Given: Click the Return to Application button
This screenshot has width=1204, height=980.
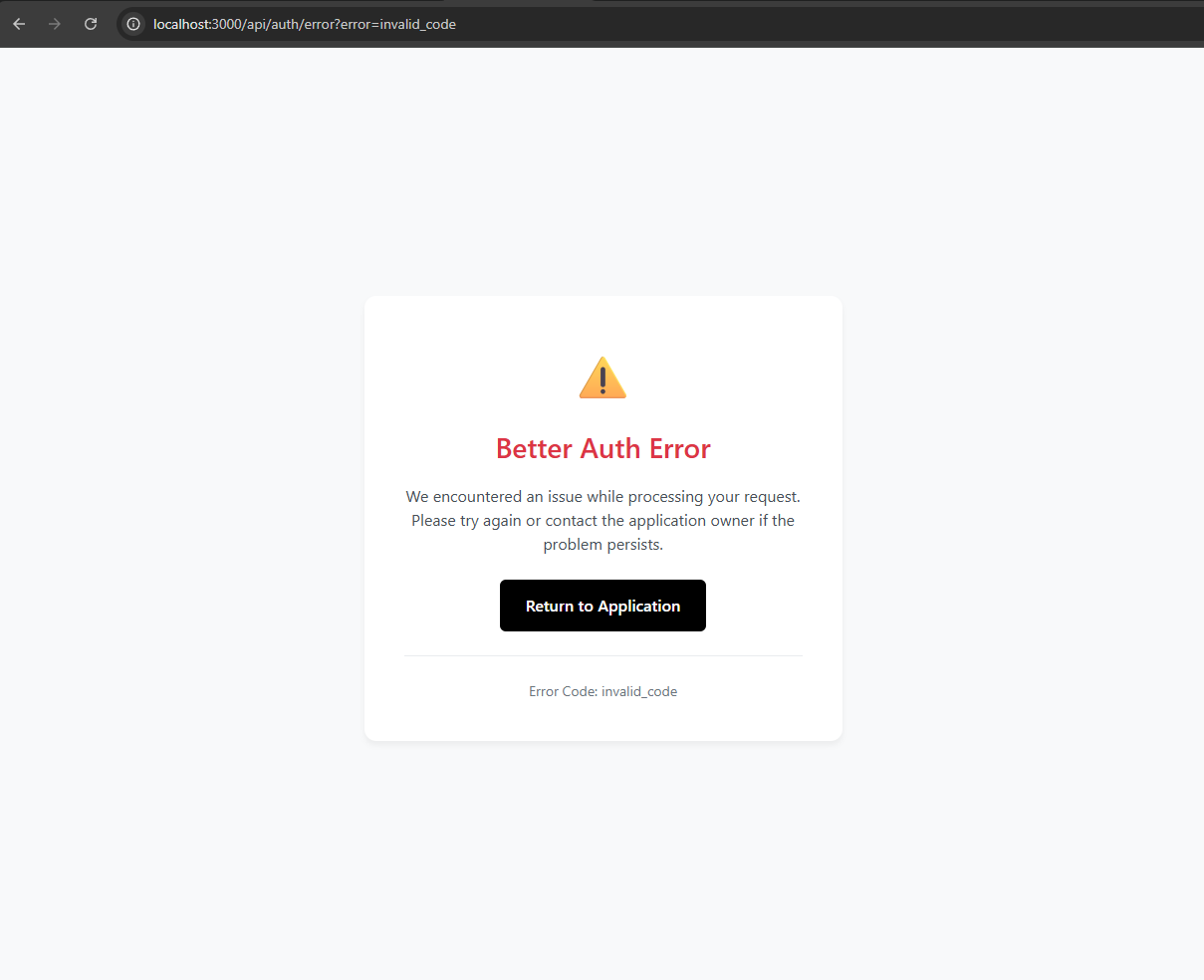Looking at the screenshot, I should (602, 606).
